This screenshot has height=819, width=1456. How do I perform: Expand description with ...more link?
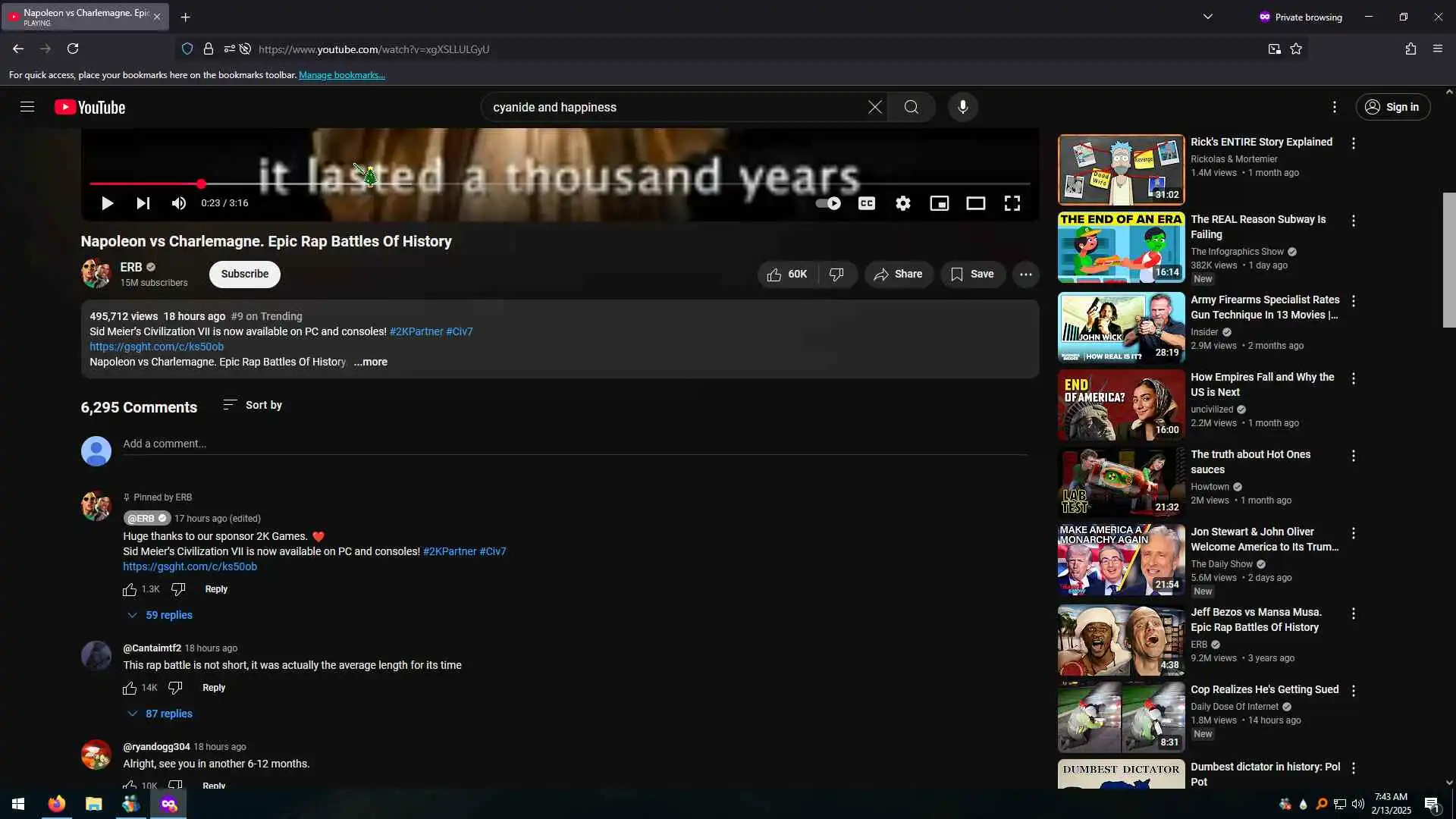tap(370, 362)
